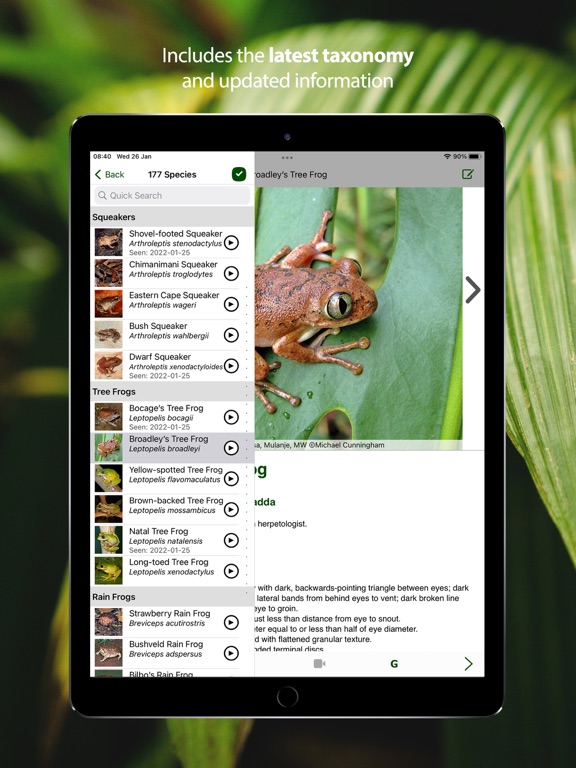Select the Tree Frogs section header

pos(172,392)
